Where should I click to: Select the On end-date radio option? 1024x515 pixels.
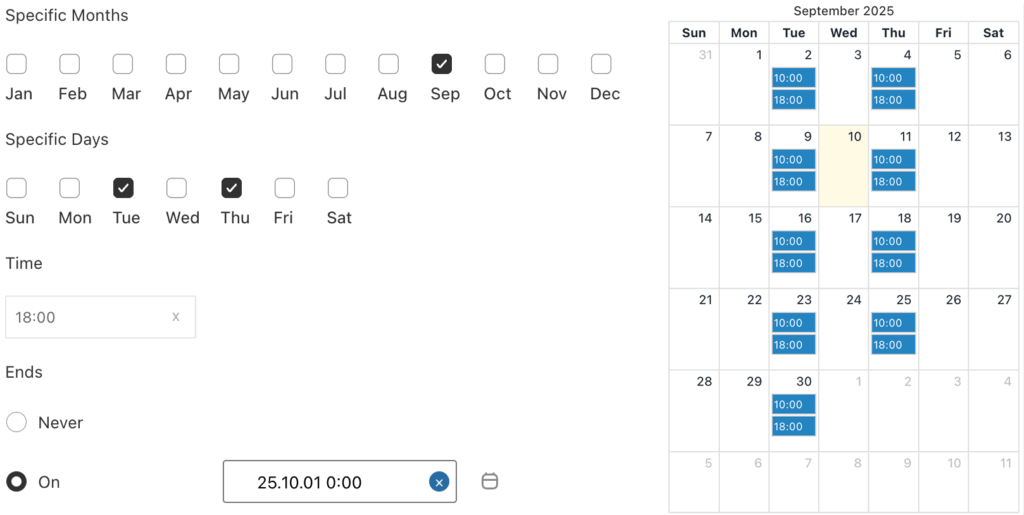tap(16, 482)
